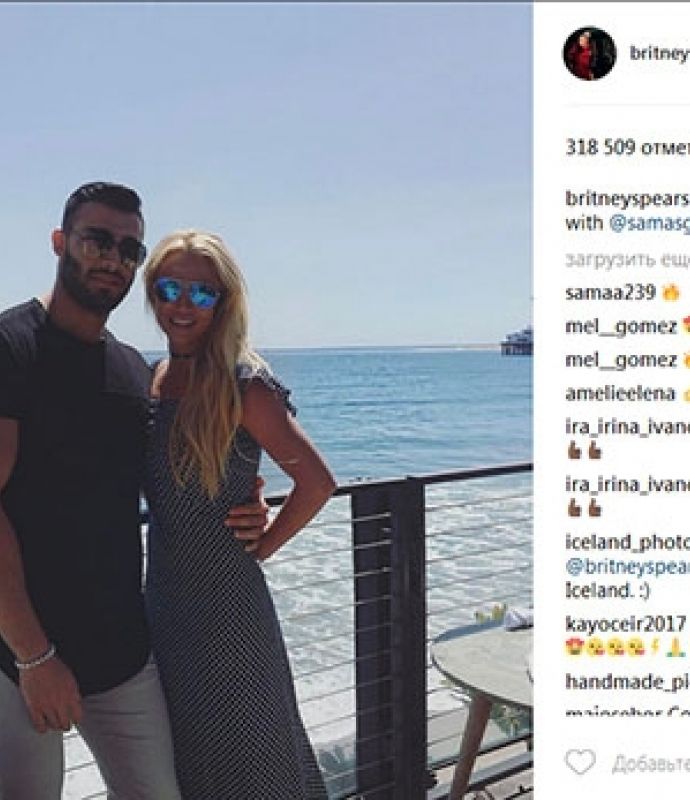Image resolution: width=690 pixels, height=800 pixels.
Task: Open samaa239 commenter profile
Action: coord(610,292)
